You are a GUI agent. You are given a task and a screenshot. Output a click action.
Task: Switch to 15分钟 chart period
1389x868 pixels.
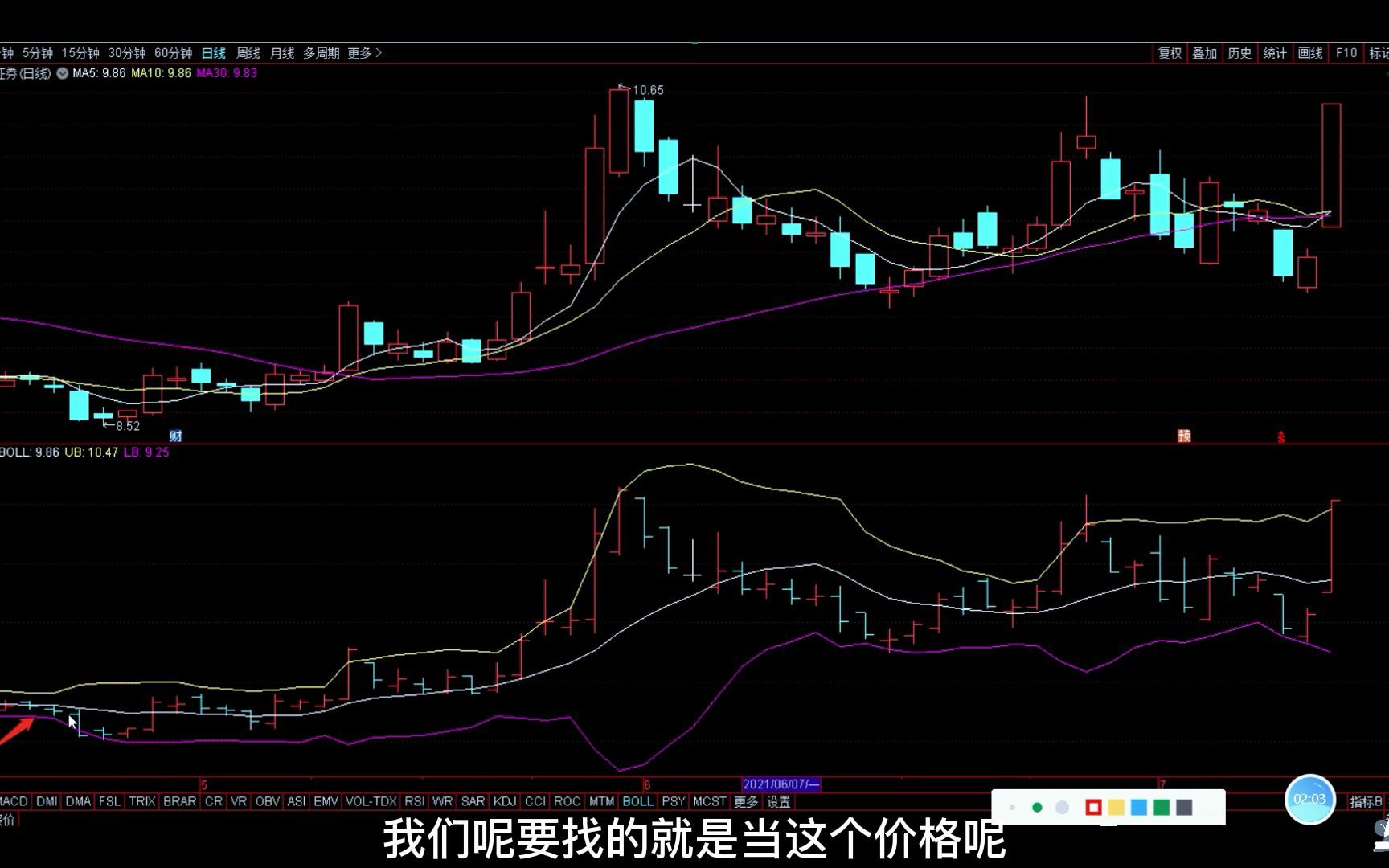tap(80, 53)
